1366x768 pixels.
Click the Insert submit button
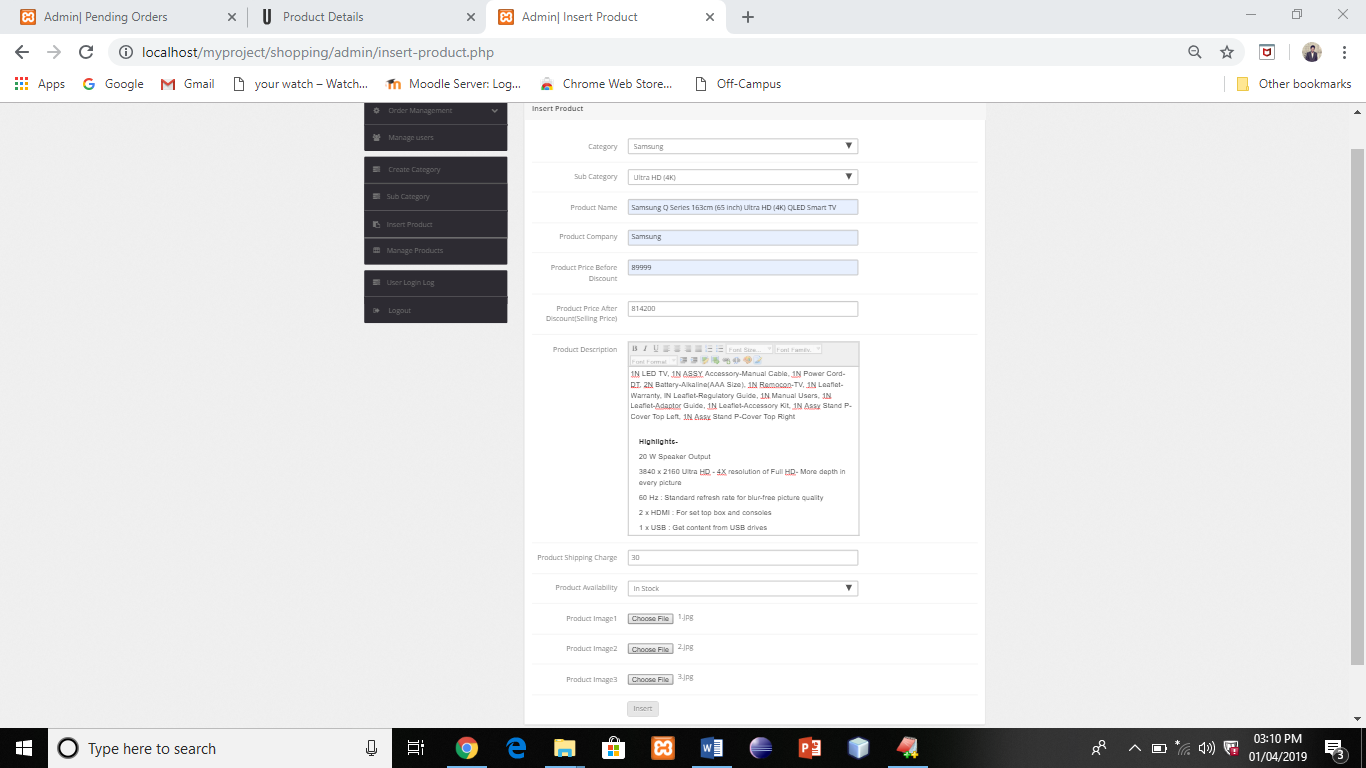coord(643,709)
